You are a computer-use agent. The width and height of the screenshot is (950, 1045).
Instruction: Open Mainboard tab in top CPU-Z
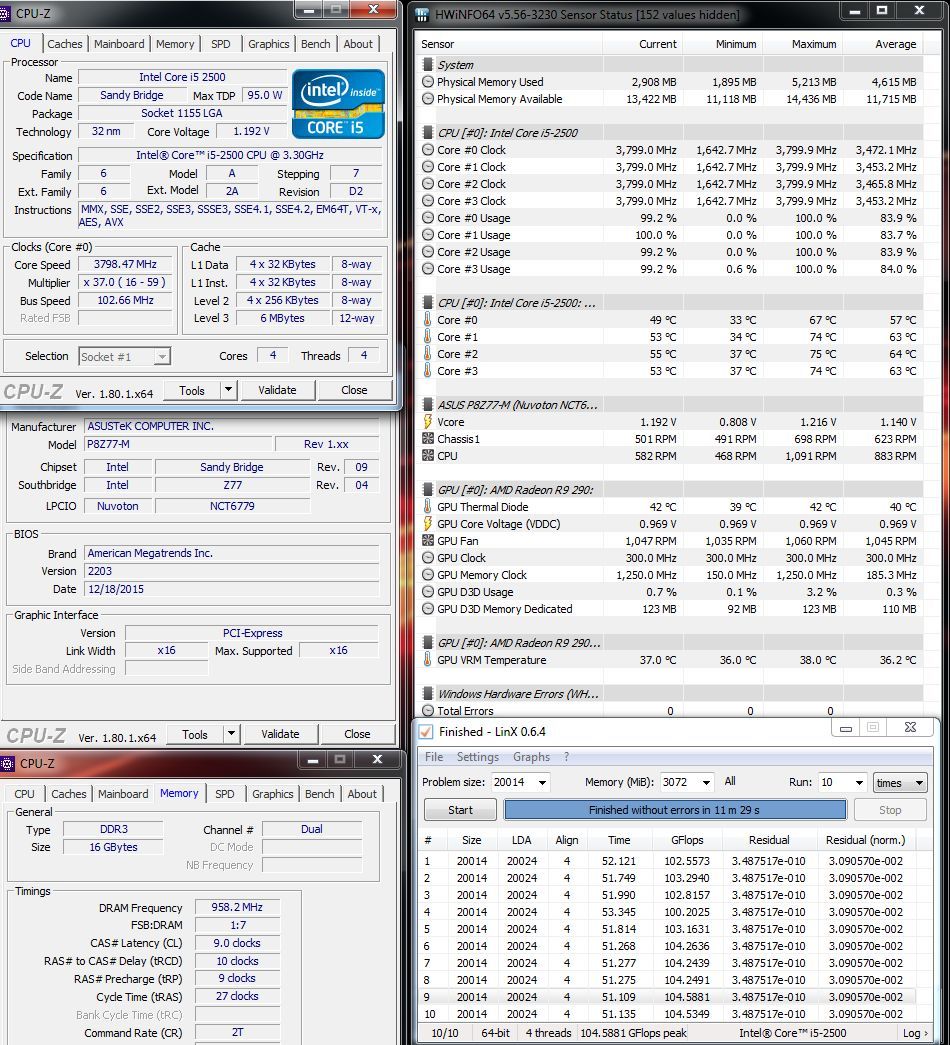click(119, 44)
